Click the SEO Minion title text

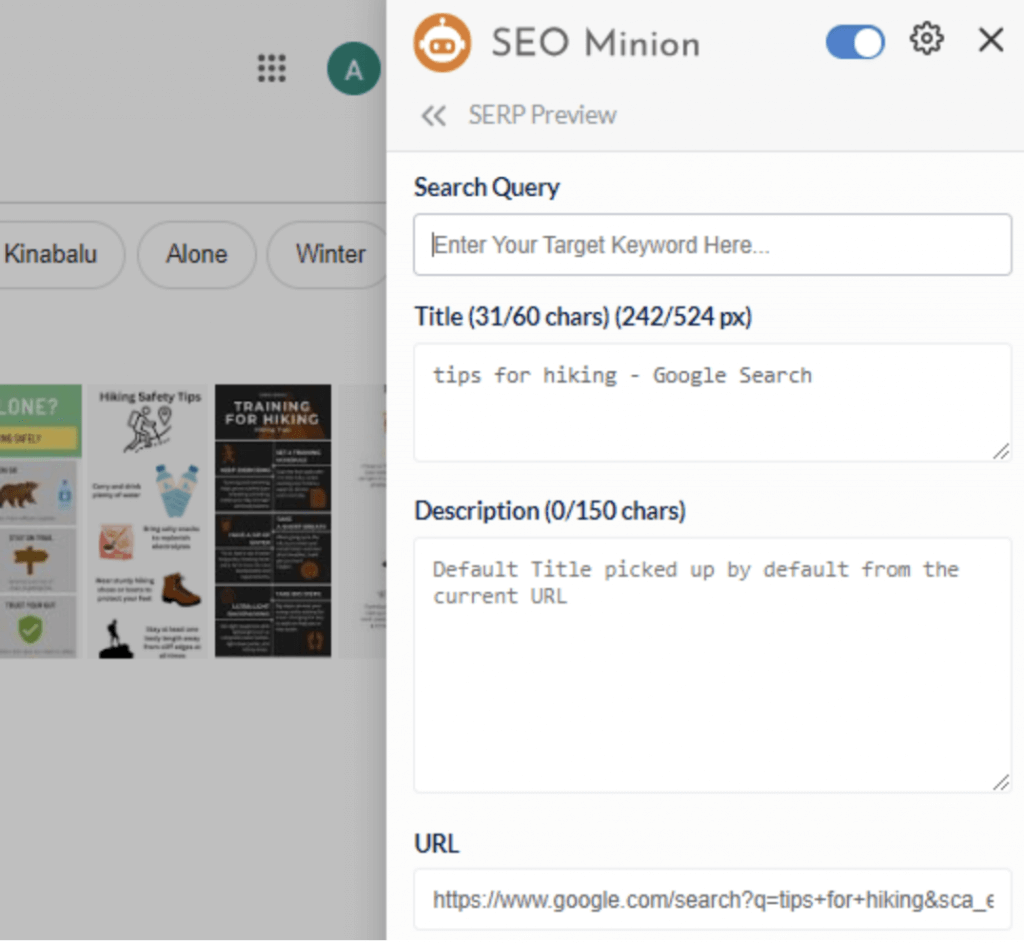click(x=596, y=43)
